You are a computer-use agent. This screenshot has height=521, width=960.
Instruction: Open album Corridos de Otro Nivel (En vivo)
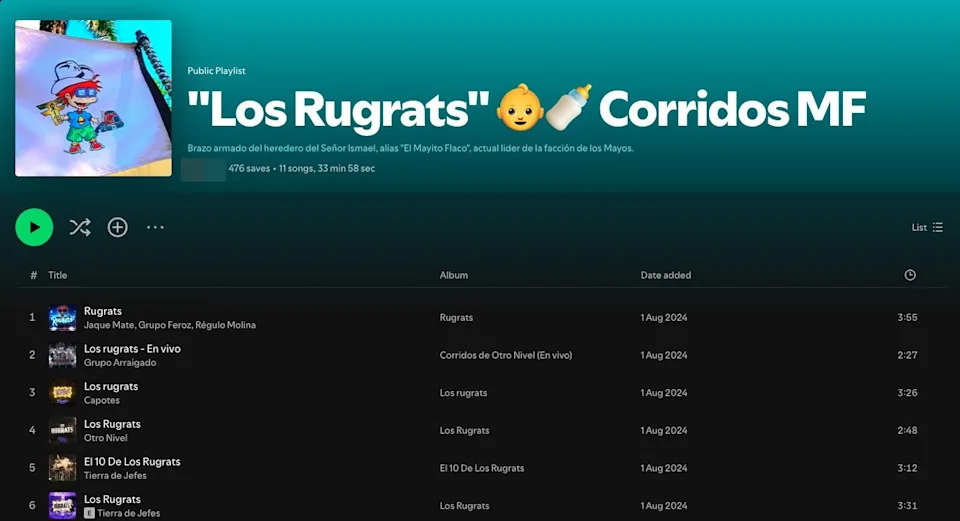[x=506, y=355]
